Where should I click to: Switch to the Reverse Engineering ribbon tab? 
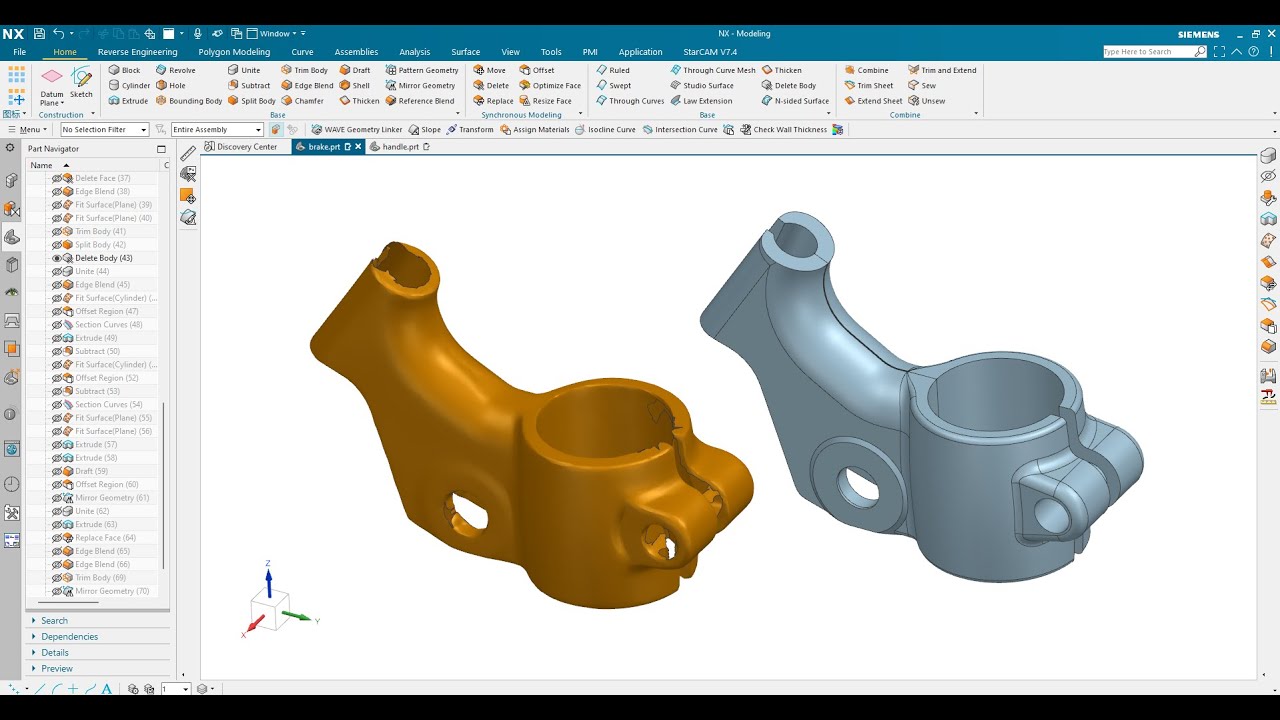pyautogui.click(x=137, y=52)
